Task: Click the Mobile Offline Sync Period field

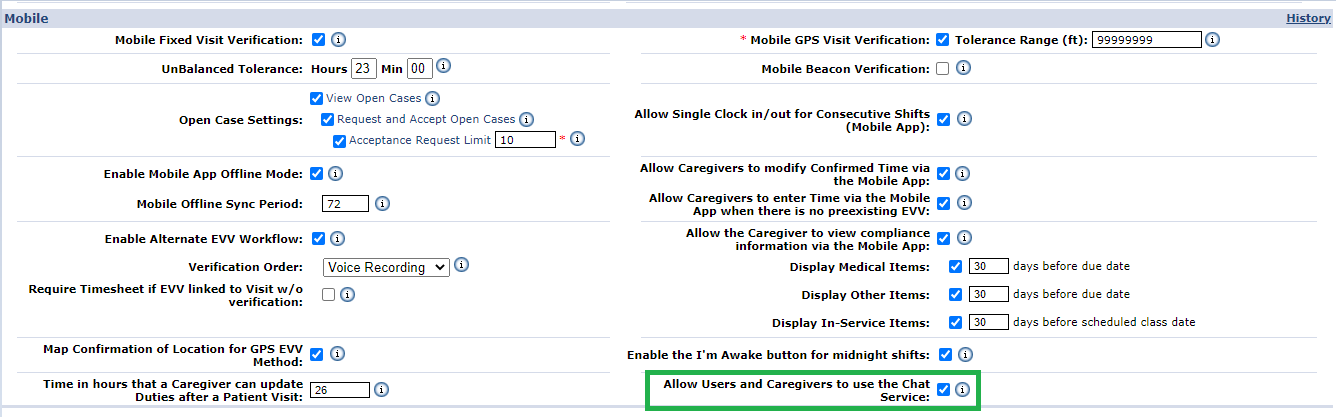Action: tap(346, 204)
